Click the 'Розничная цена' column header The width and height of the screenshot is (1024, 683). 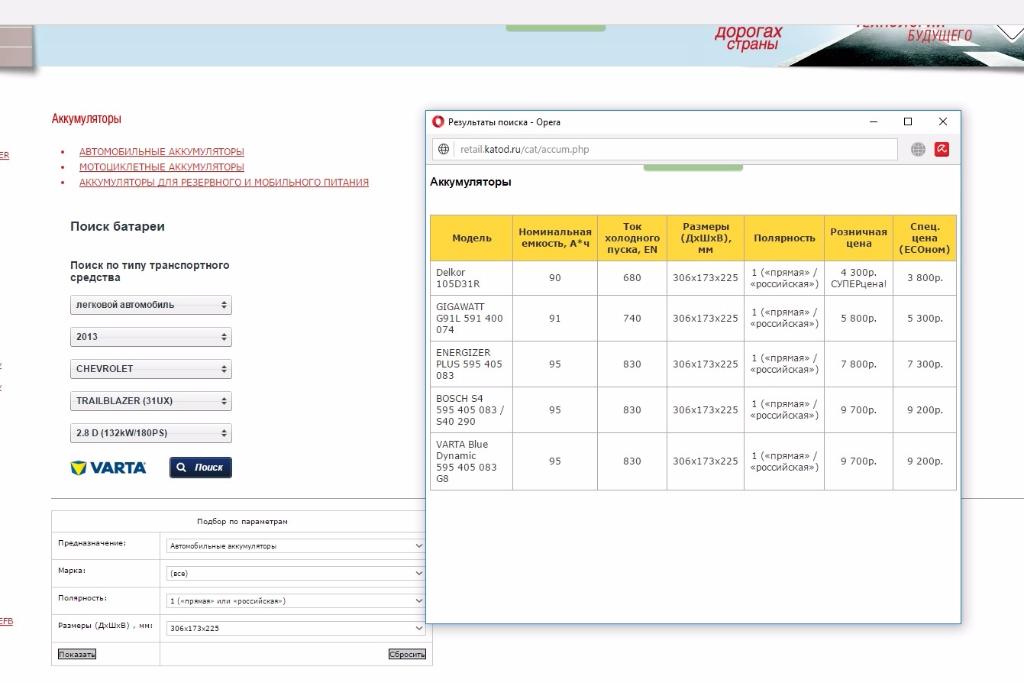pos(859,238)
